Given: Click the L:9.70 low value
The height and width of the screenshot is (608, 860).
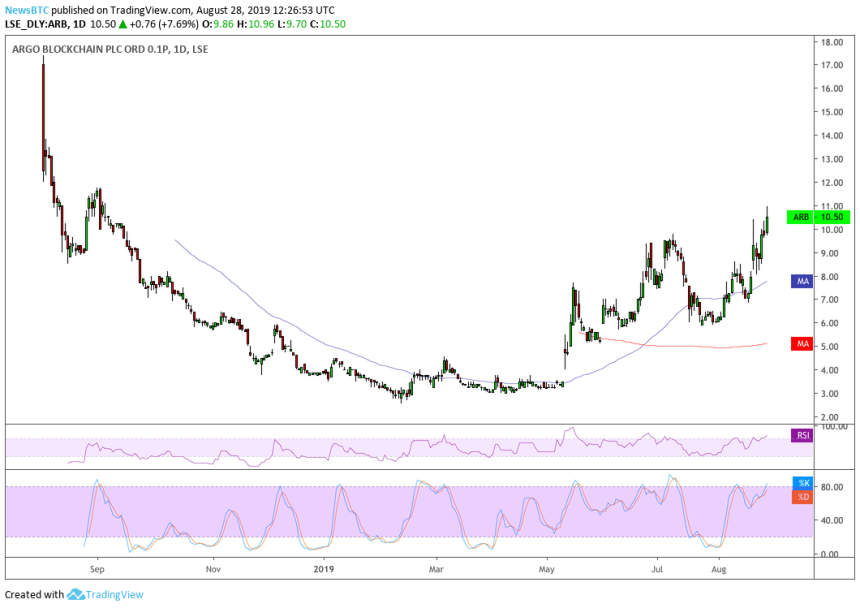Looking at the screenshot, I should click(292, 24).
